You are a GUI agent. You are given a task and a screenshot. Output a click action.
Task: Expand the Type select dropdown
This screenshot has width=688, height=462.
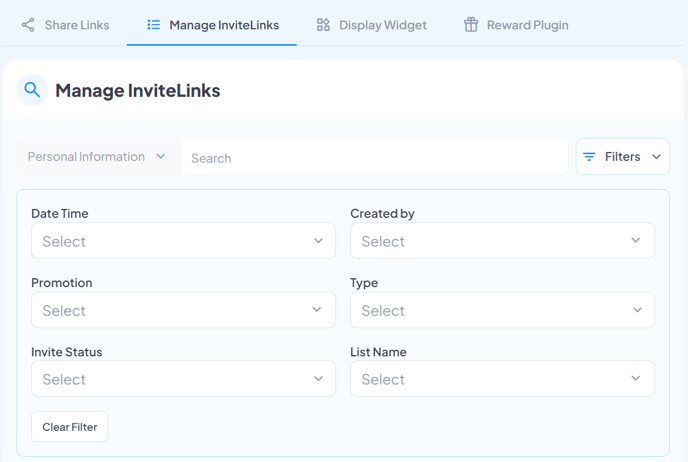(502, 310)
